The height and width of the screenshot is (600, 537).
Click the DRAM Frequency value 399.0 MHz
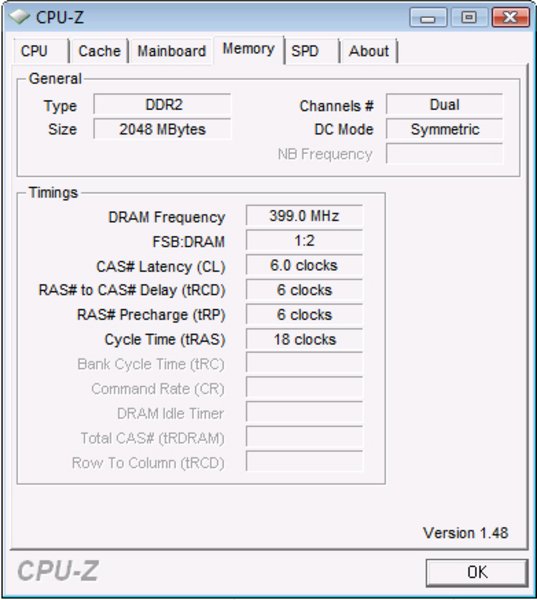click(x=304, y=216)
